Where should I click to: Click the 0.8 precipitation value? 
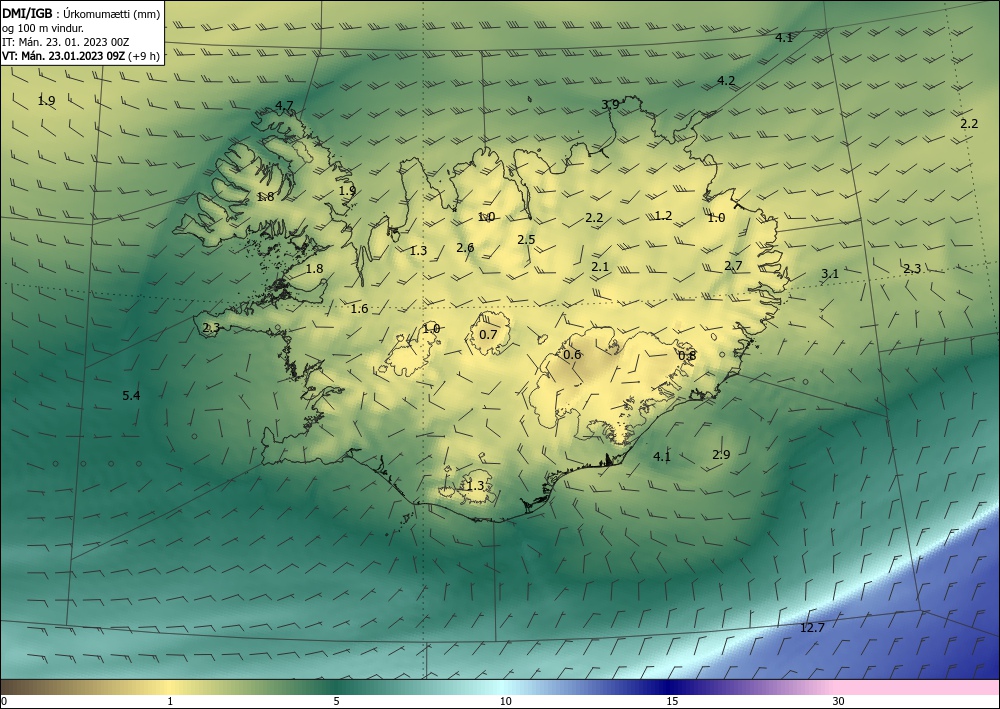point(687,355)
